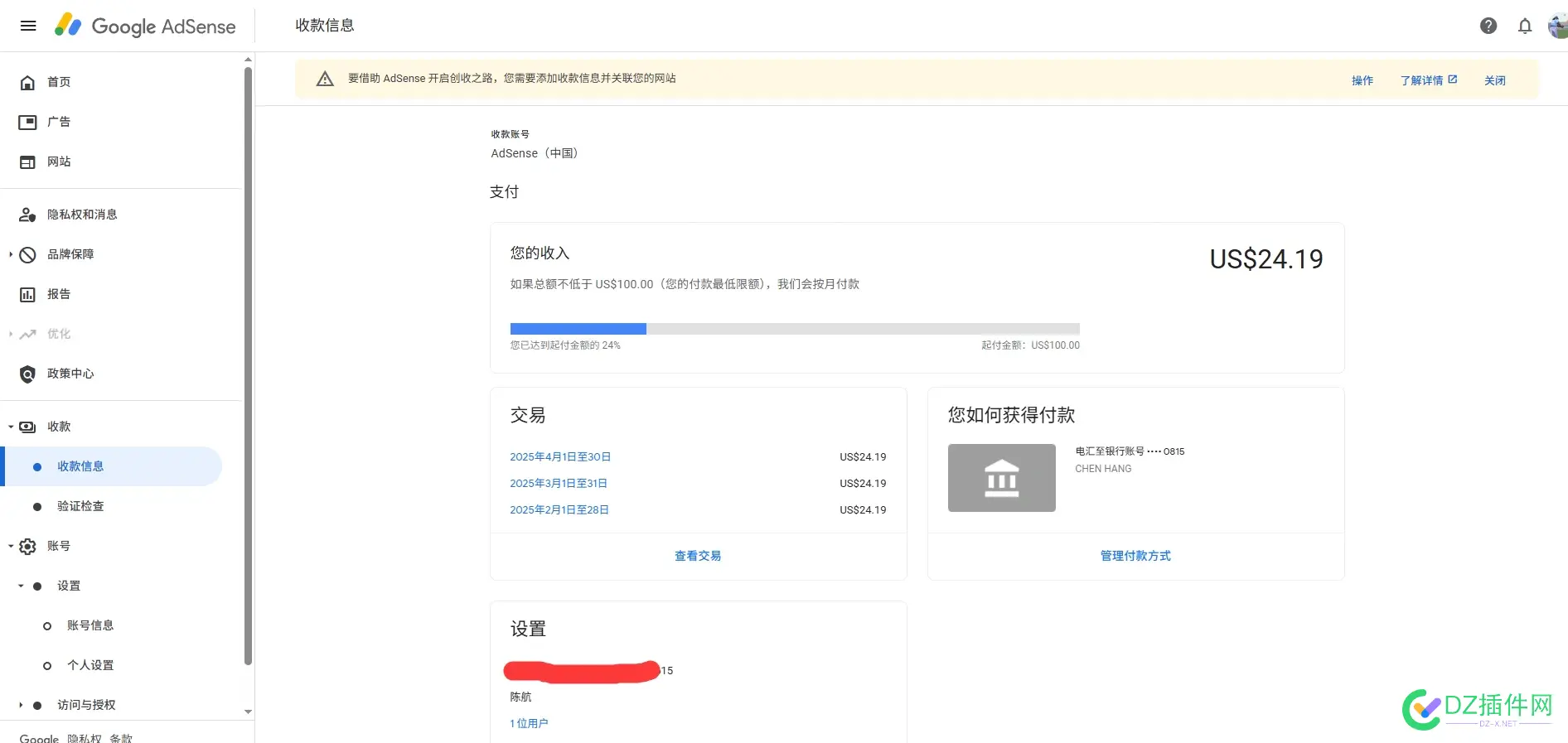Collapse the 账号 section arrow
This screenshot has width=1568, height=743.
(11, 546)
